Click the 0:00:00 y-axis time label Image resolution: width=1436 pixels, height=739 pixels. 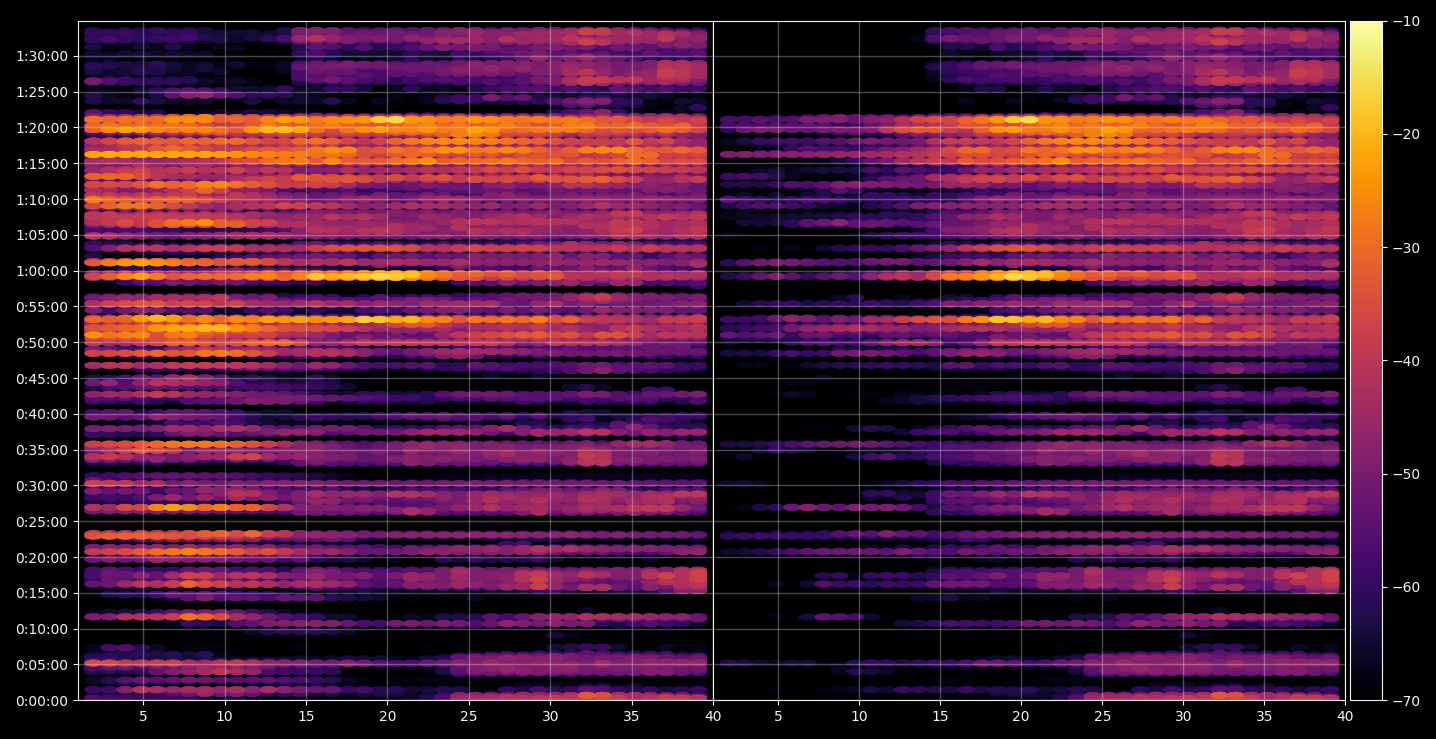click(x=41, y=701)
